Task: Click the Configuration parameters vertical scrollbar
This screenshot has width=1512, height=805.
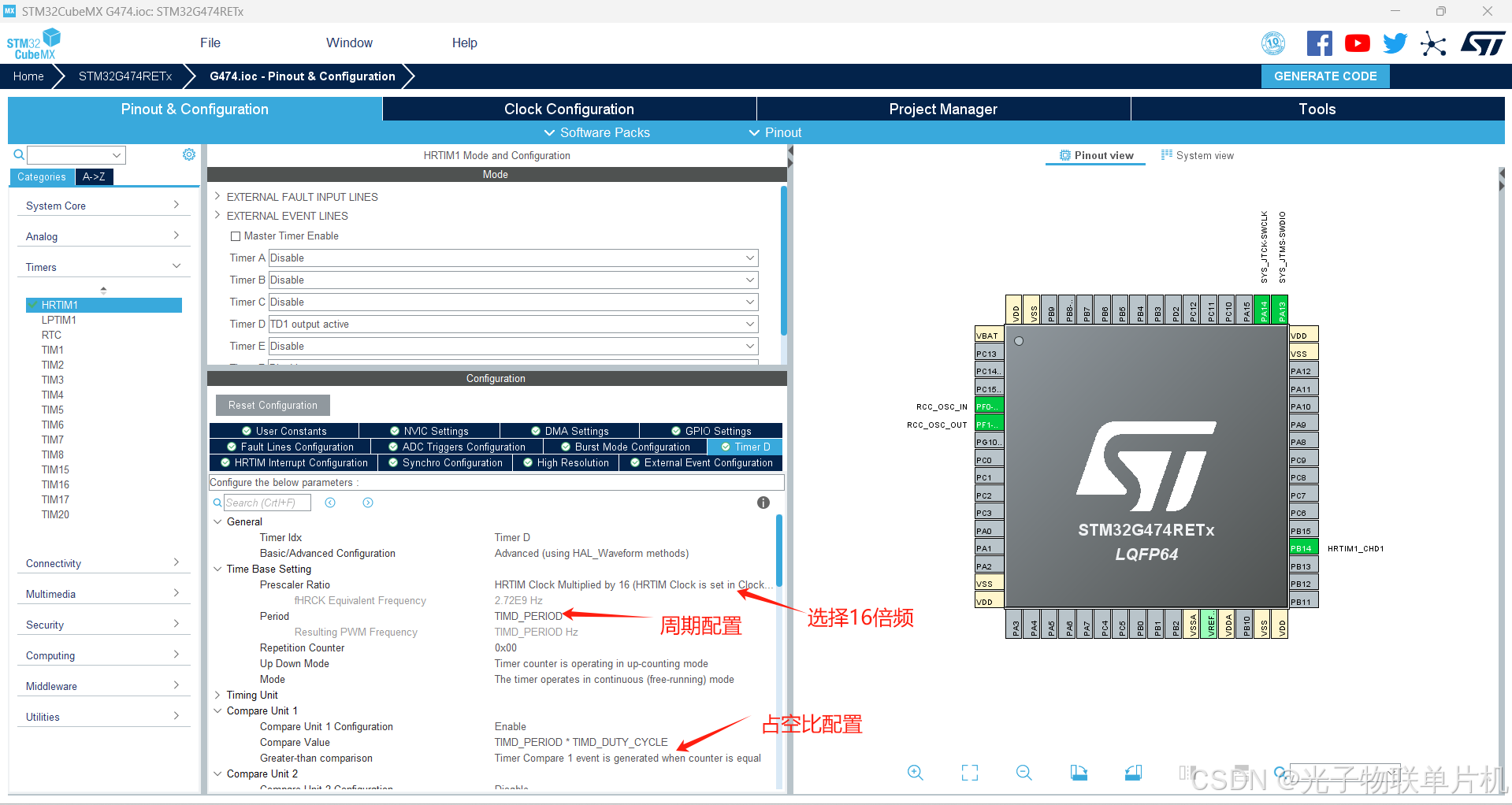Action: point(779,551)
